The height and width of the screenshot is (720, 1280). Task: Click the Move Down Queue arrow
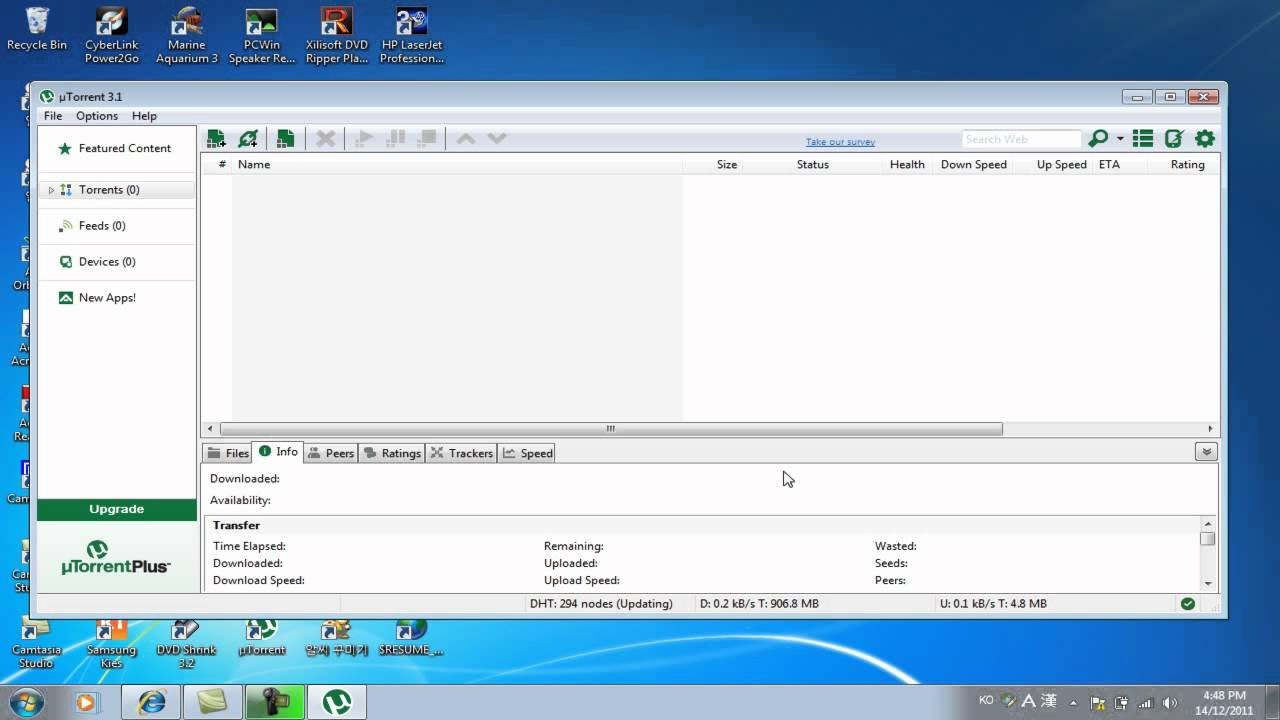497,139
